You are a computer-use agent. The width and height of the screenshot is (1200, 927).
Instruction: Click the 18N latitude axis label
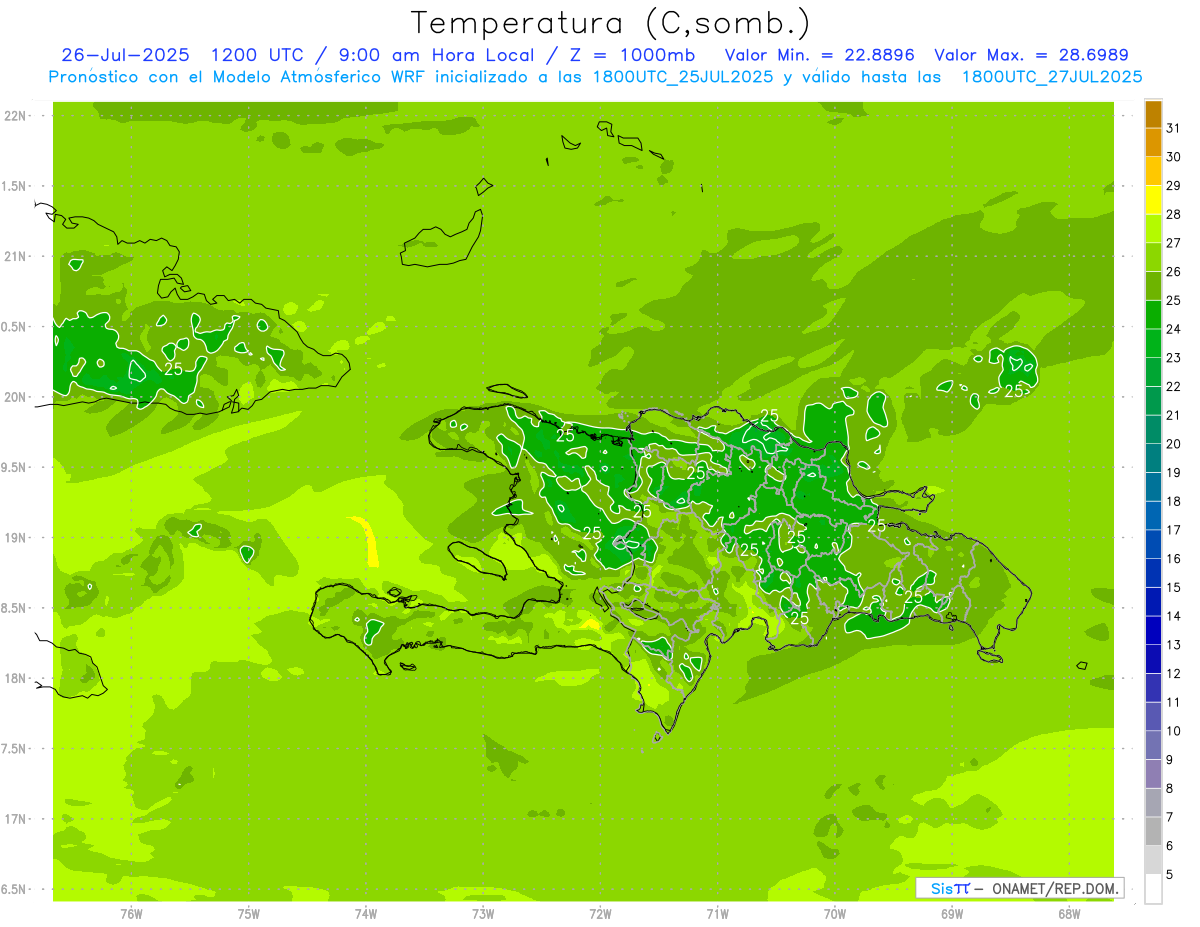click(x=15, y=678)
